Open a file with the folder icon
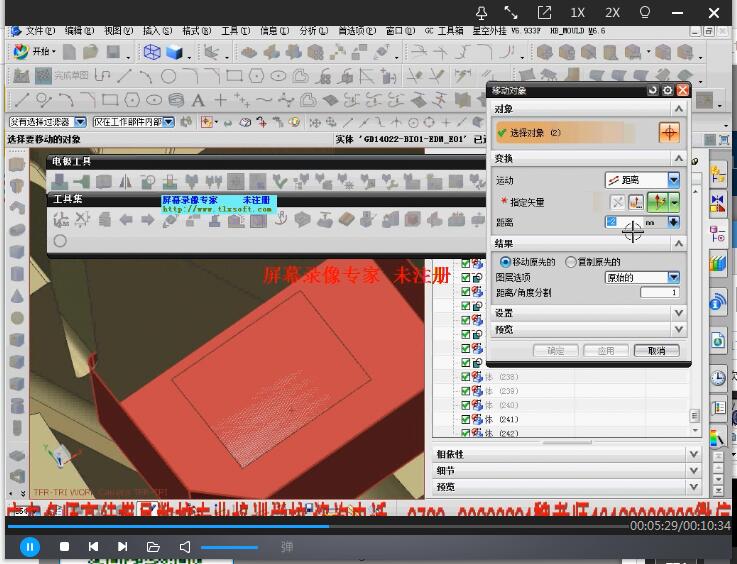The width and height of the screenshot is (737, 564). 153,547
